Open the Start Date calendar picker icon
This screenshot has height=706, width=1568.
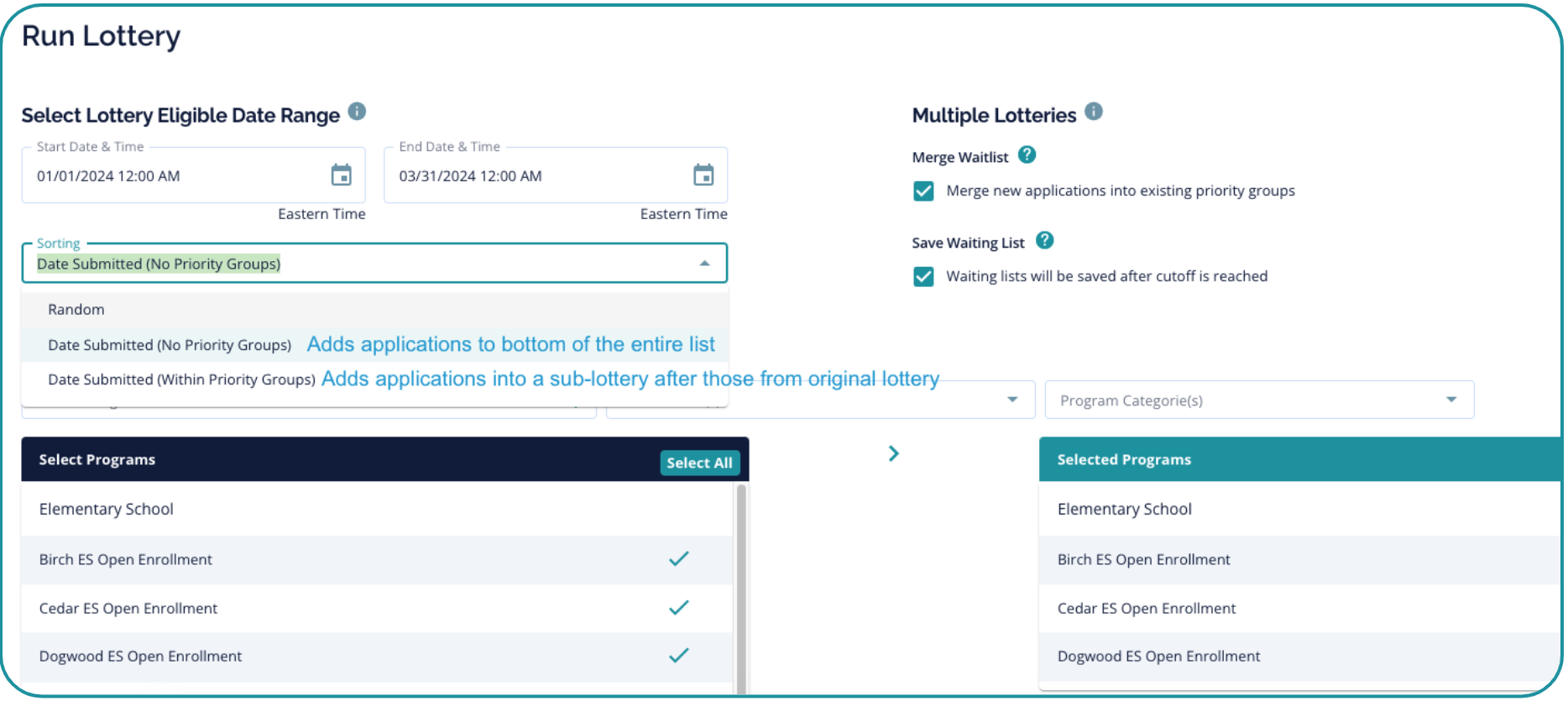(341, 175)
